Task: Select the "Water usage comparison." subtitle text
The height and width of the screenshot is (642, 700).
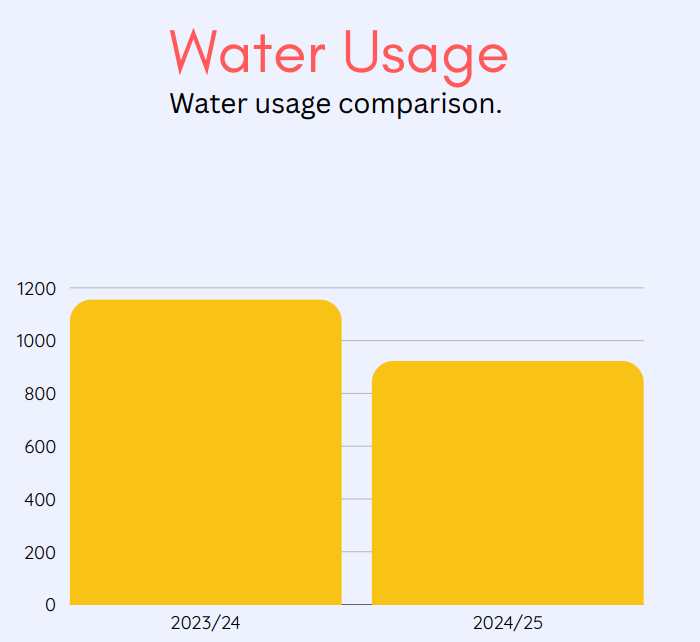Action: tap(336, 103)
